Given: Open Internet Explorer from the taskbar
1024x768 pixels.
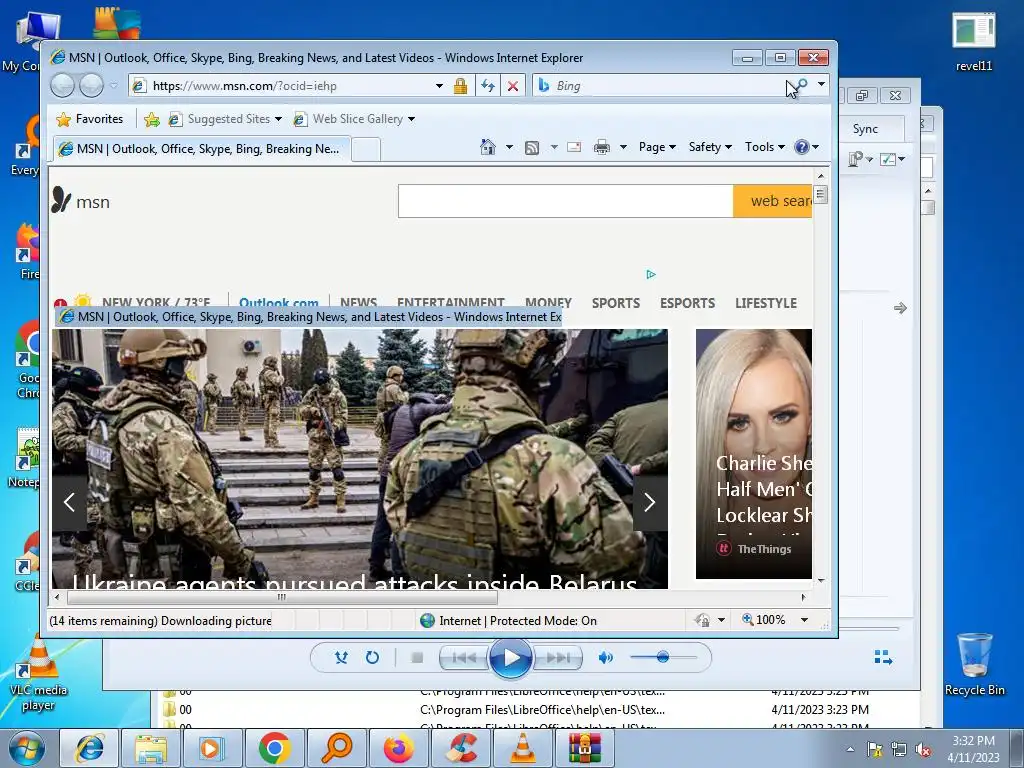Looking at the screenshot, I should point(89,748).
